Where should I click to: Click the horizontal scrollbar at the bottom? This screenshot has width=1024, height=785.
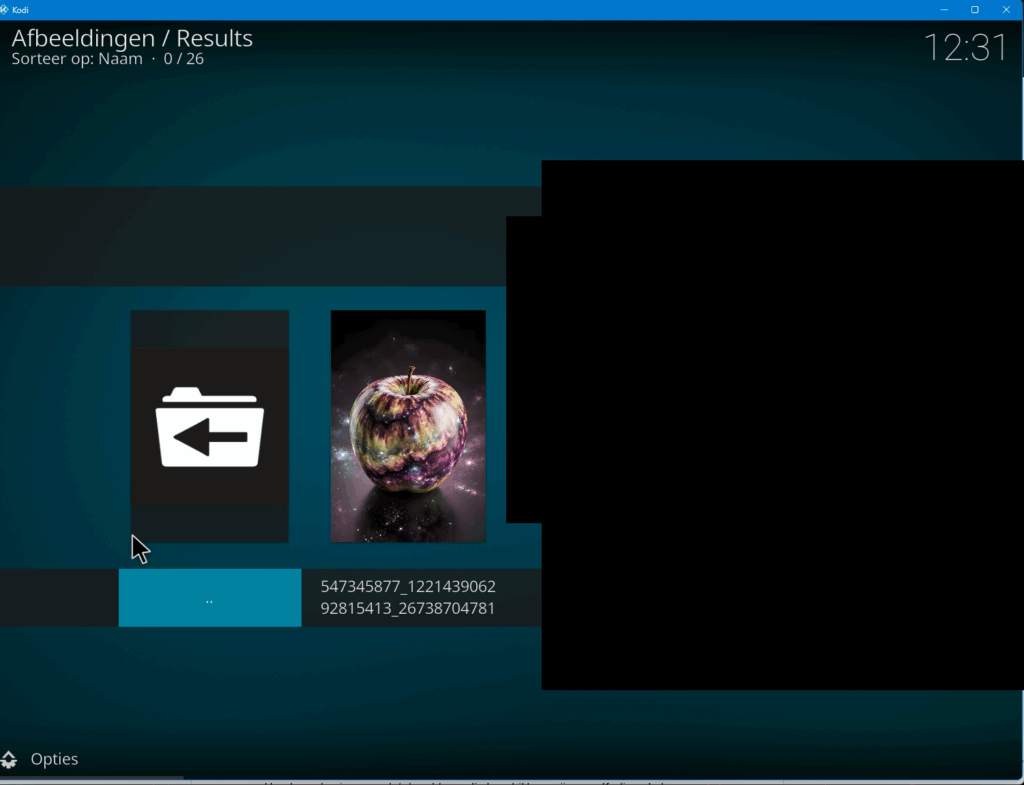coord(92,777)
